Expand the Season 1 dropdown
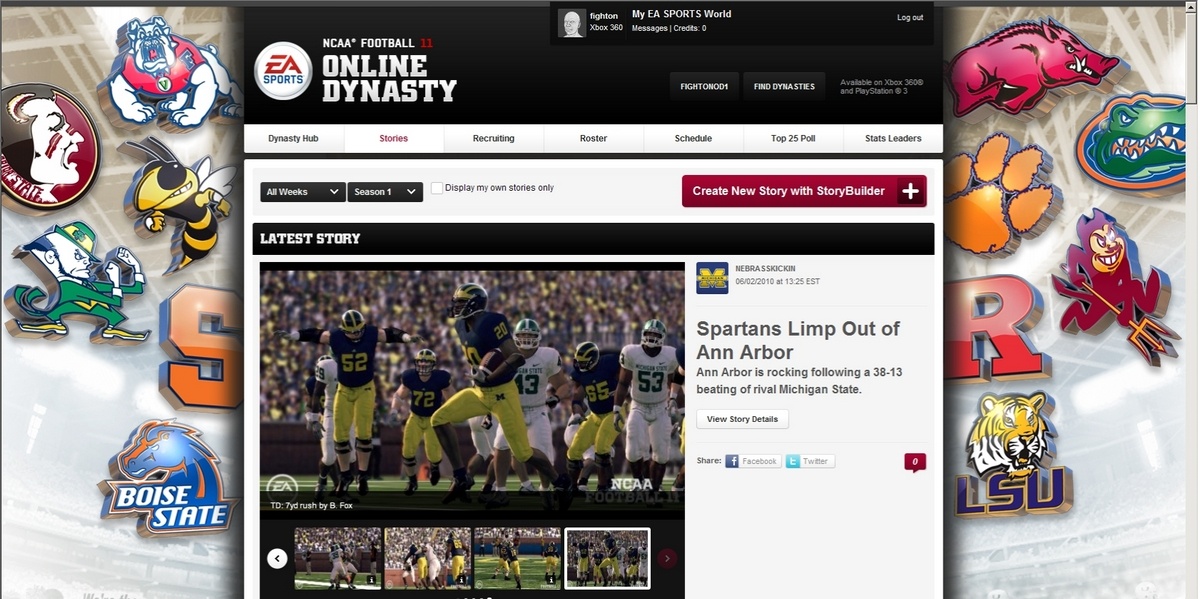The height and width of the screenshot is (599, 1200). coord(385,192)
